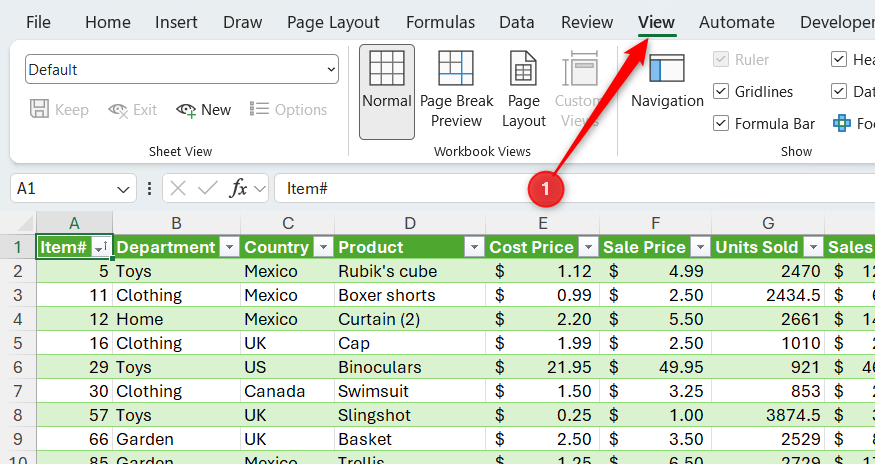Open the Automate tab

point(737,22)
